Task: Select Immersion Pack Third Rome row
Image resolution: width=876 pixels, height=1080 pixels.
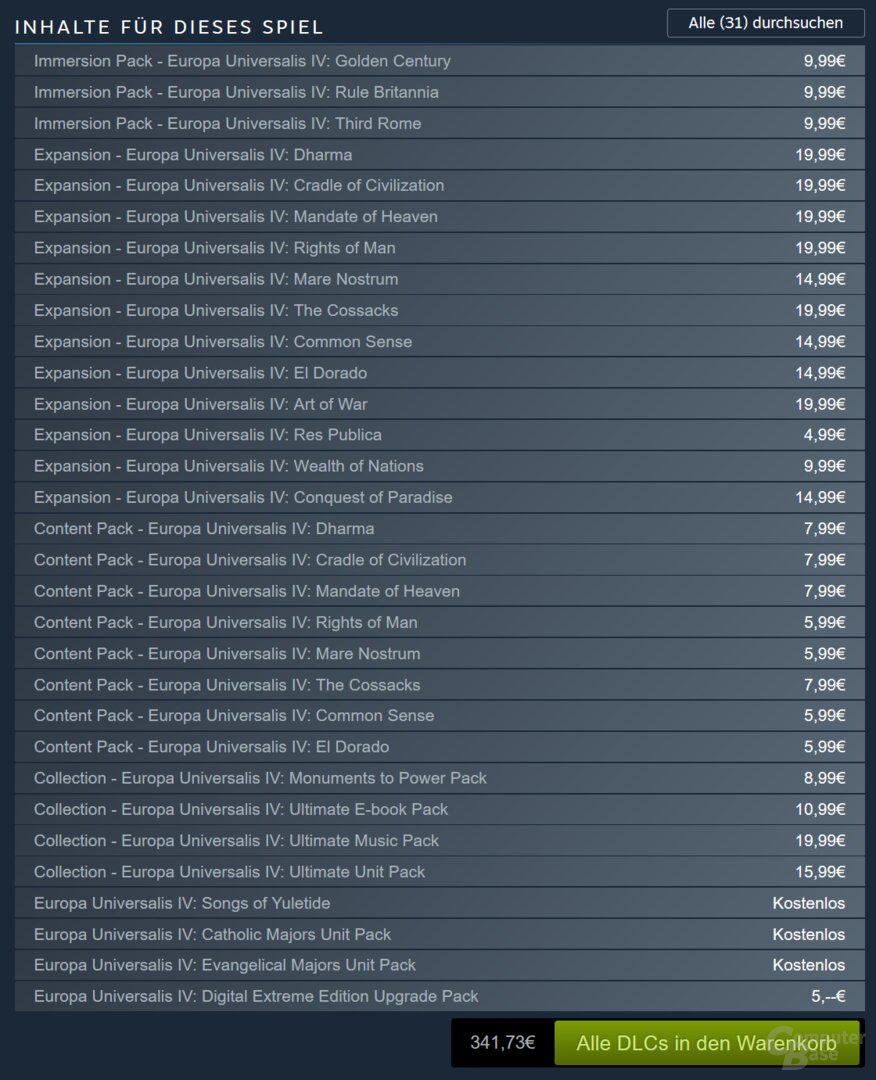Action: coord(439,123)
